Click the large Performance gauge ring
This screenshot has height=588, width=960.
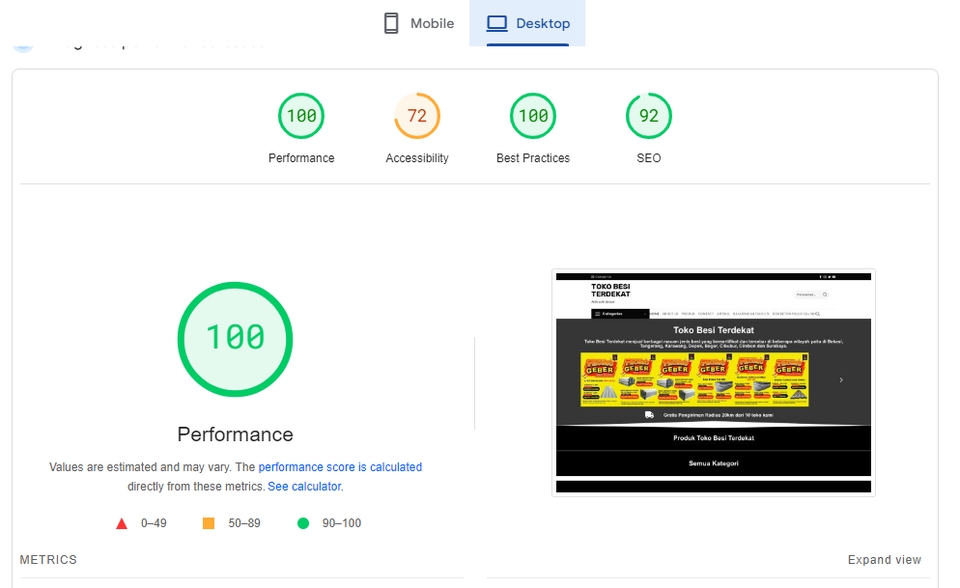235,338
